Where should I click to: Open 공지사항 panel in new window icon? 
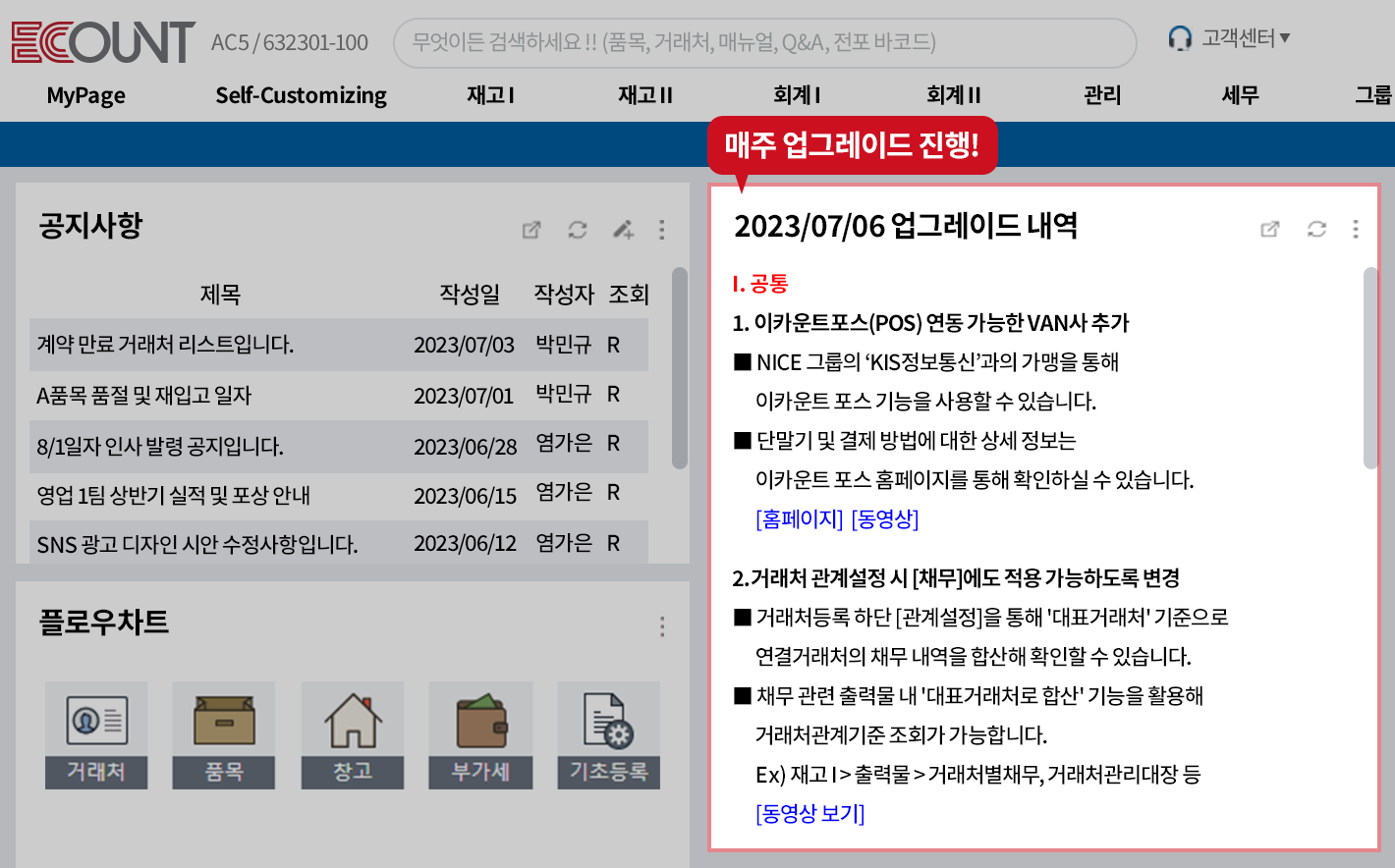click(x=531, y=230)
